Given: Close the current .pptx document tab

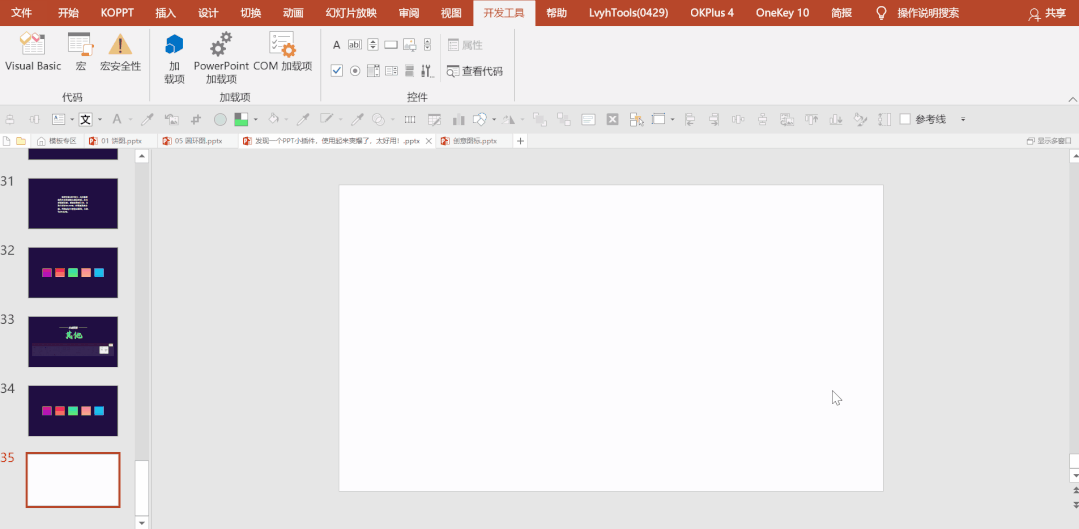Looking at the screenshot, I should 428,141.
